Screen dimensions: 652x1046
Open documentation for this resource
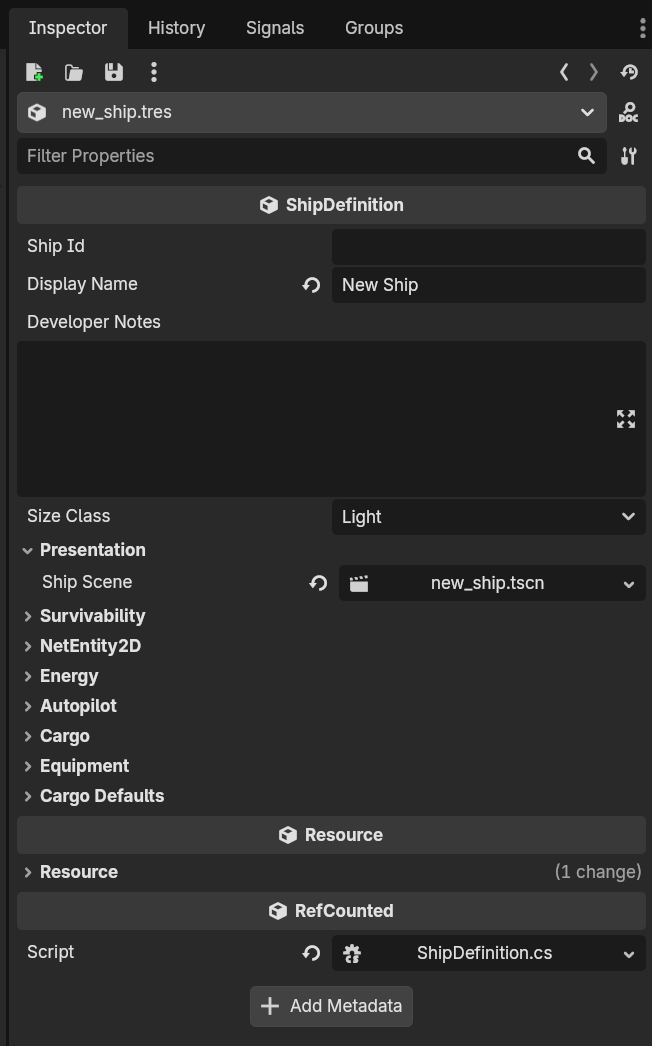click(x=628, y=113)
